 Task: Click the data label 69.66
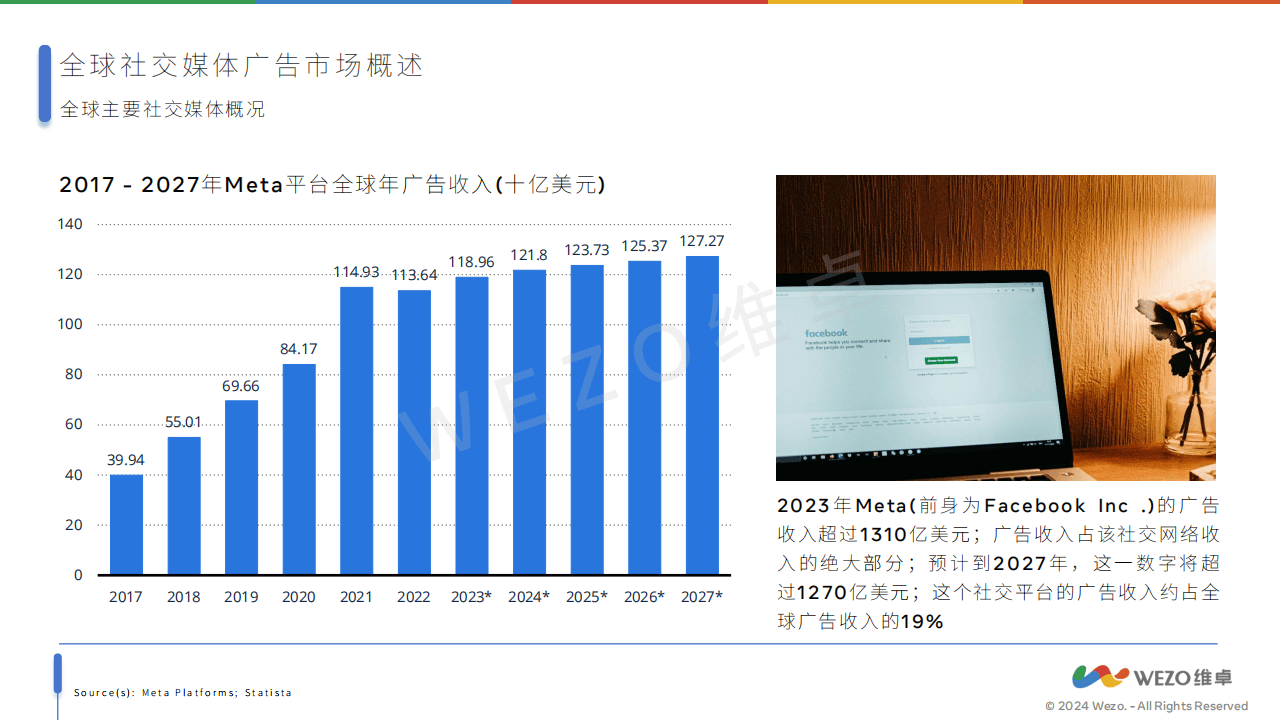[241, 386]
